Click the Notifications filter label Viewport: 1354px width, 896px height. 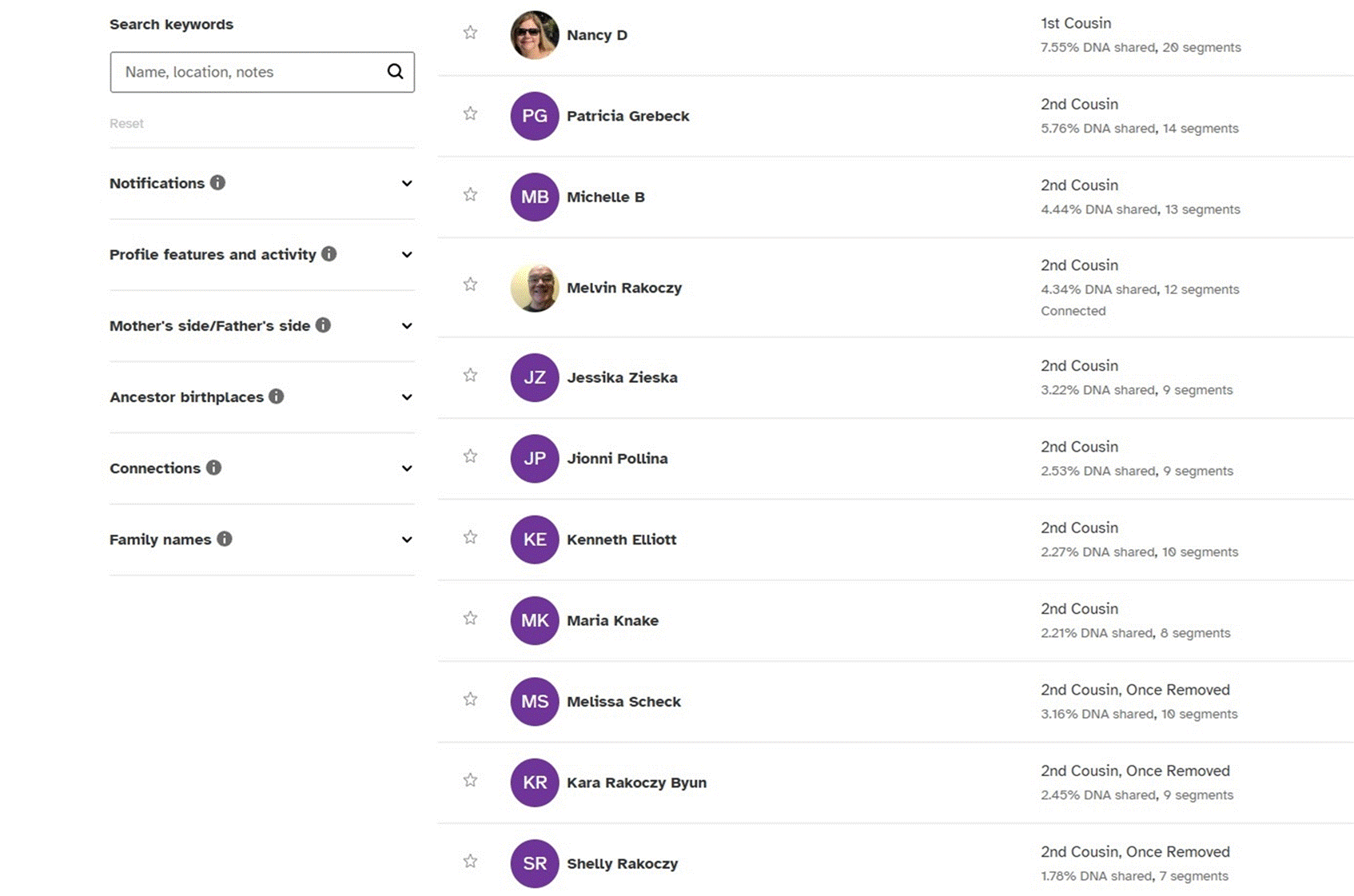(x=157, y=183)
